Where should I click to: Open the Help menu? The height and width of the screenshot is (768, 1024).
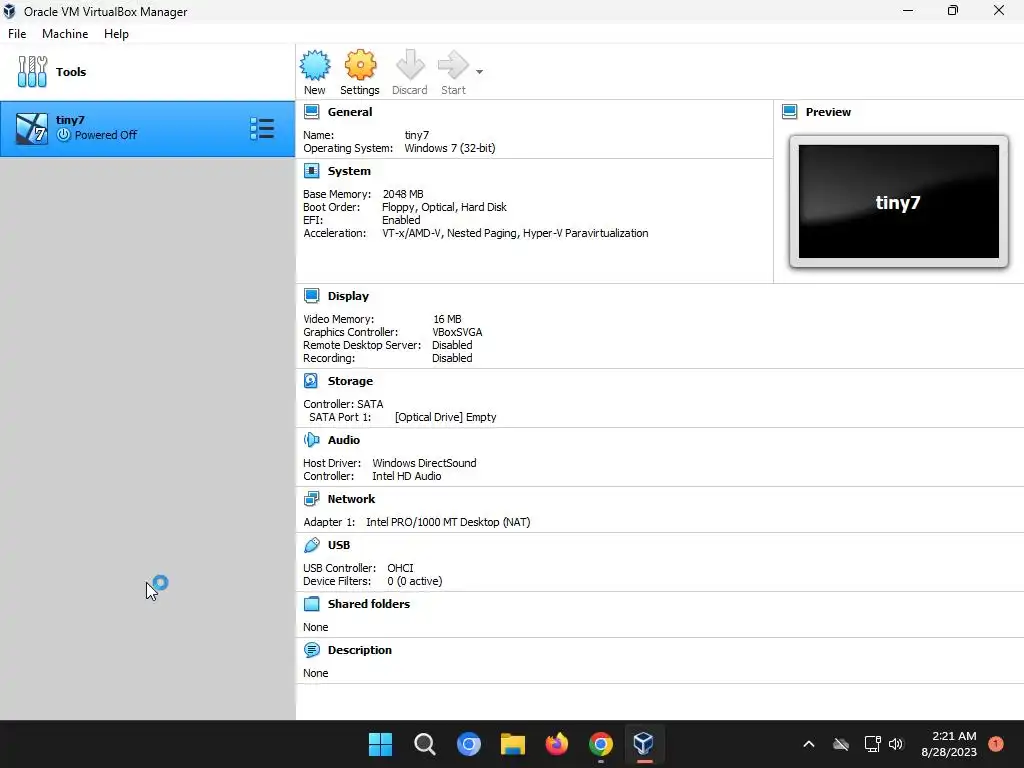[116, 34]
